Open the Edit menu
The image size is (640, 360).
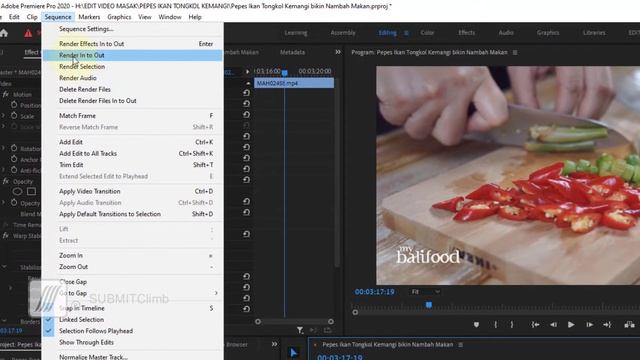tap(14, 17)
